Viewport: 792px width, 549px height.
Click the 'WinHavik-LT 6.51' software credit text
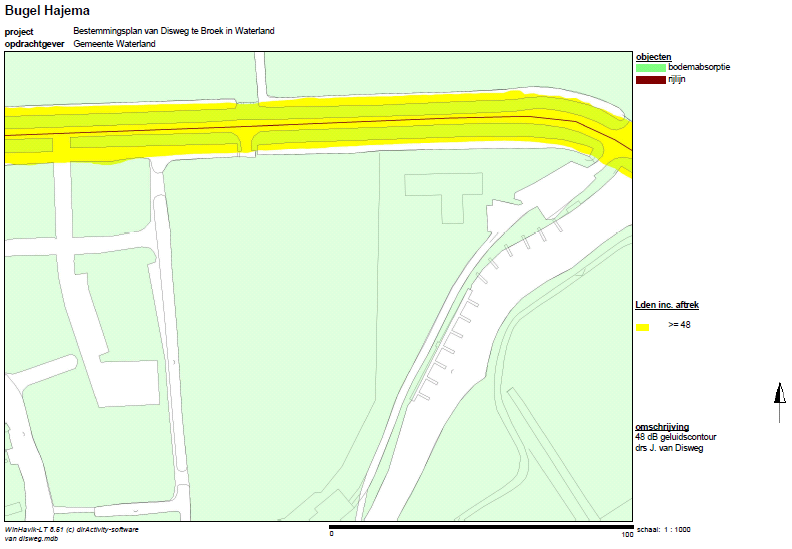[71, 530]
